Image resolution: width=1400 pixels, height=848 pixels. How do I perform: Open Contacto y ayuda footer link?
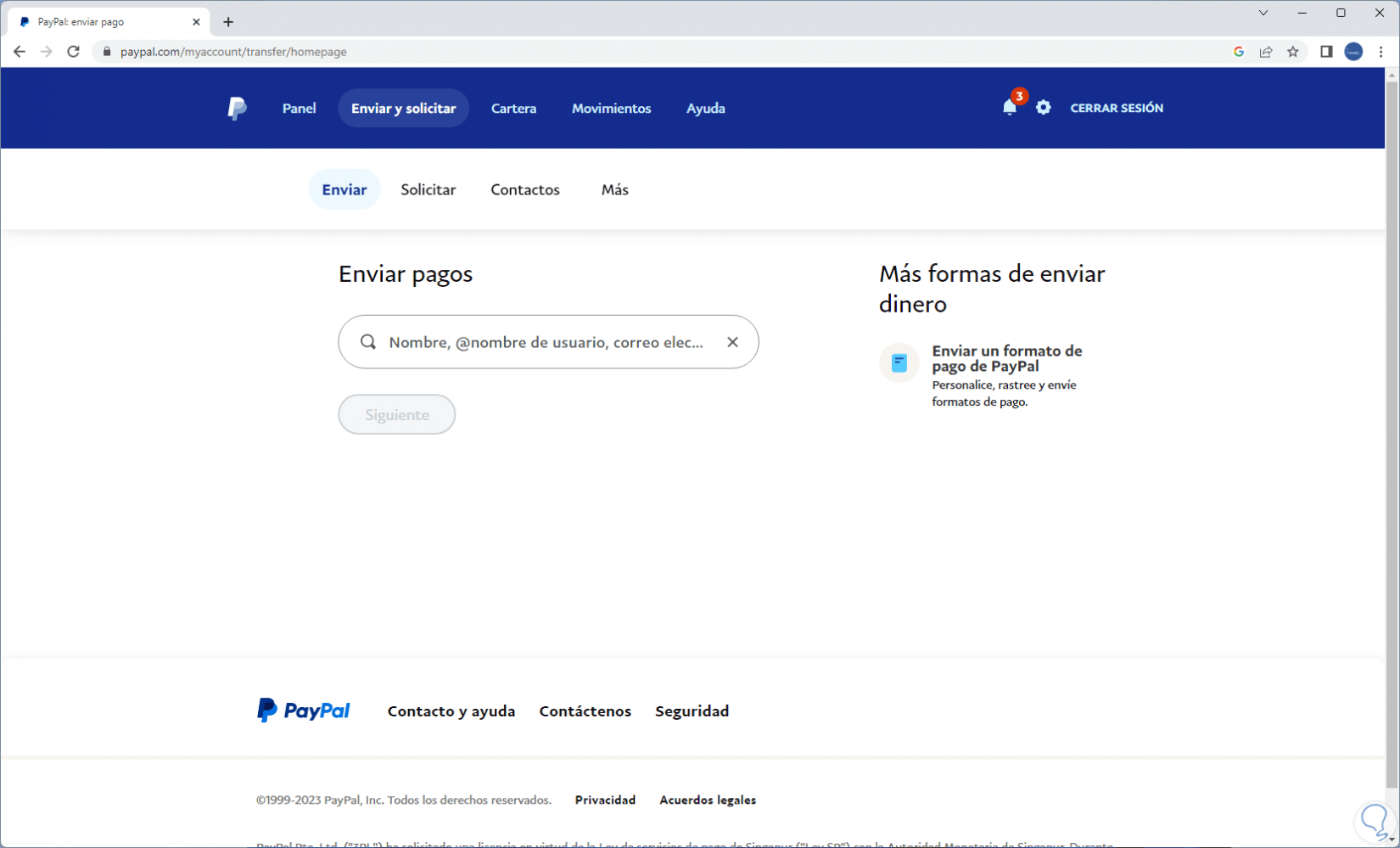[451, 710]
